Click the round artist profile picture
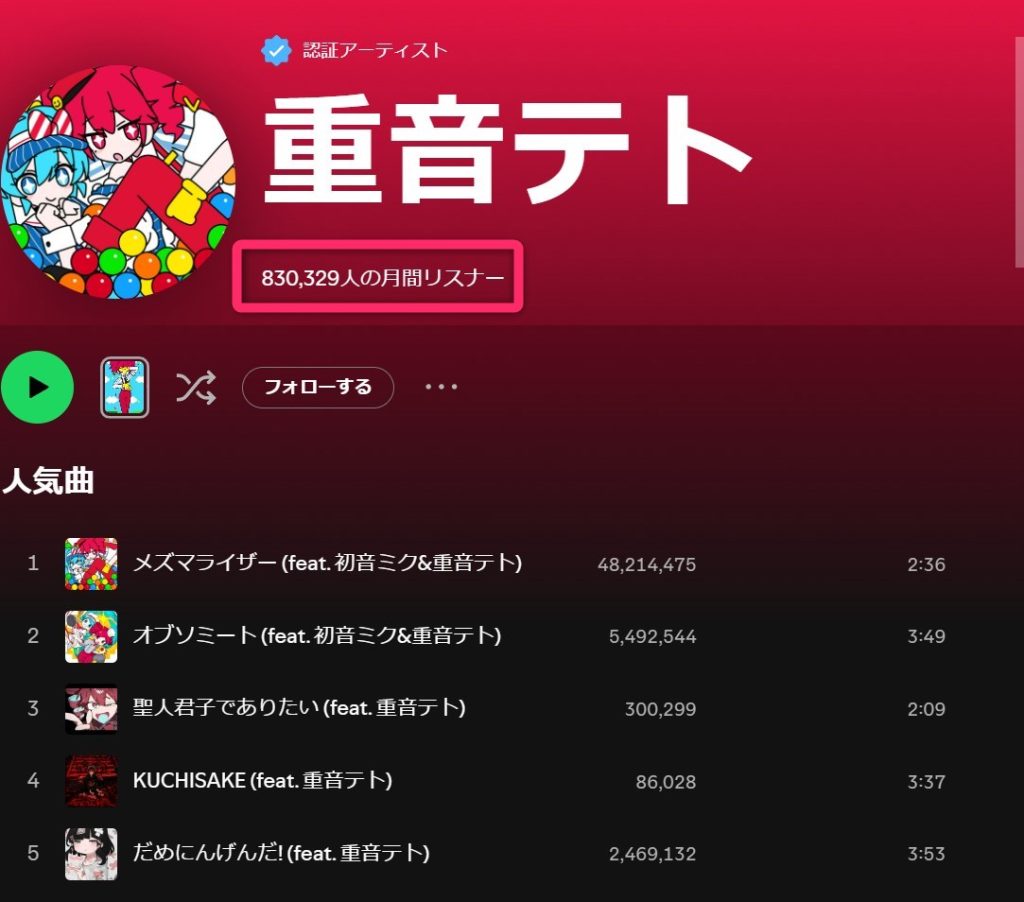 [116, 182]
